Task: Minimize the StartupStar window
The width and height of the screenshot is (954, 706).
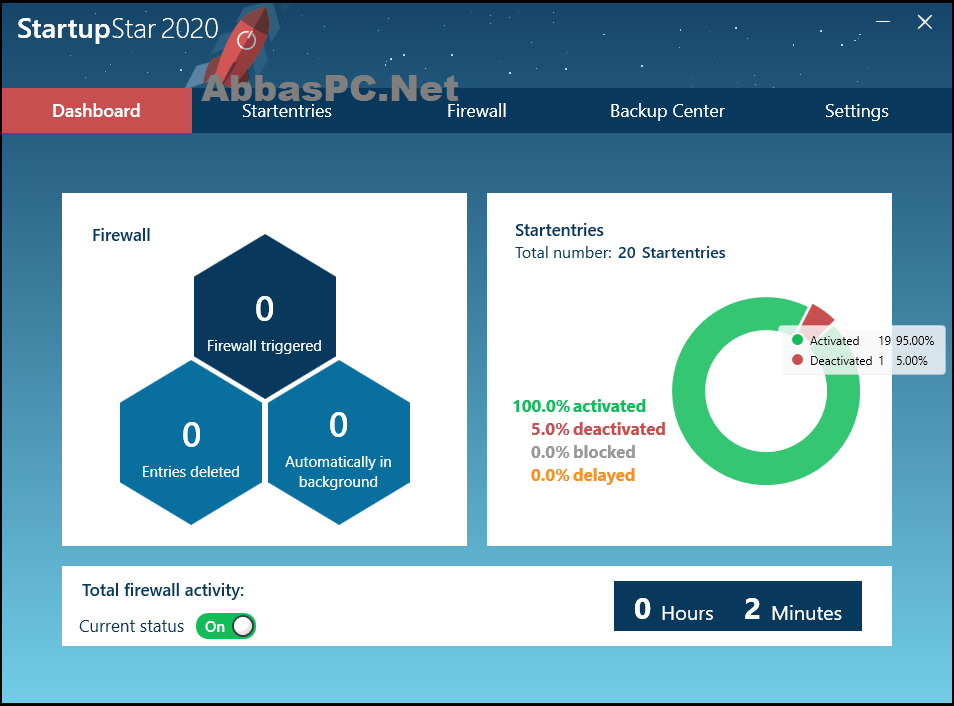Action: coord(883,22)
